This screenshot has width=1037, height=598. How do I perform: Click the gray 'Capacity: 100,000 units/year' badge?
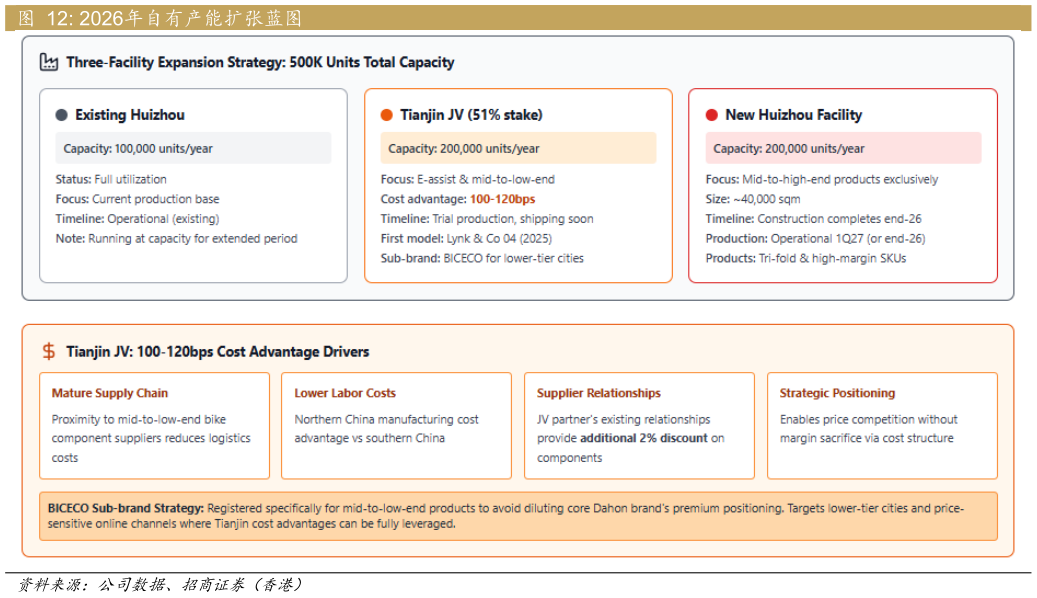pos(193,149)
